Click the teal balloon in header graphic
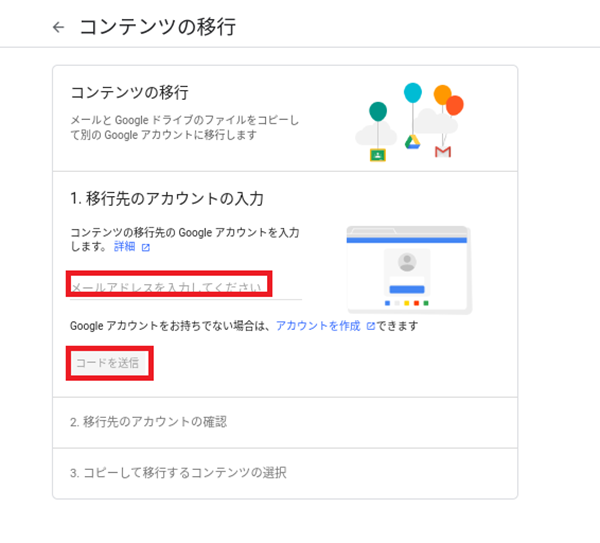The height and width of the screenshot is (543, 600). coord(378,111)
